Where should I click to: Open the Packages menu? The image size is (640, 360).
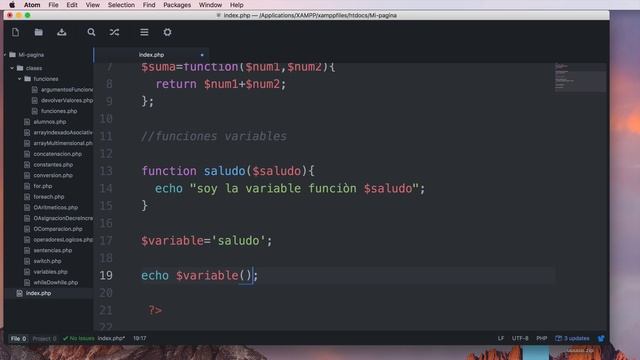click(x=177, y=5)
